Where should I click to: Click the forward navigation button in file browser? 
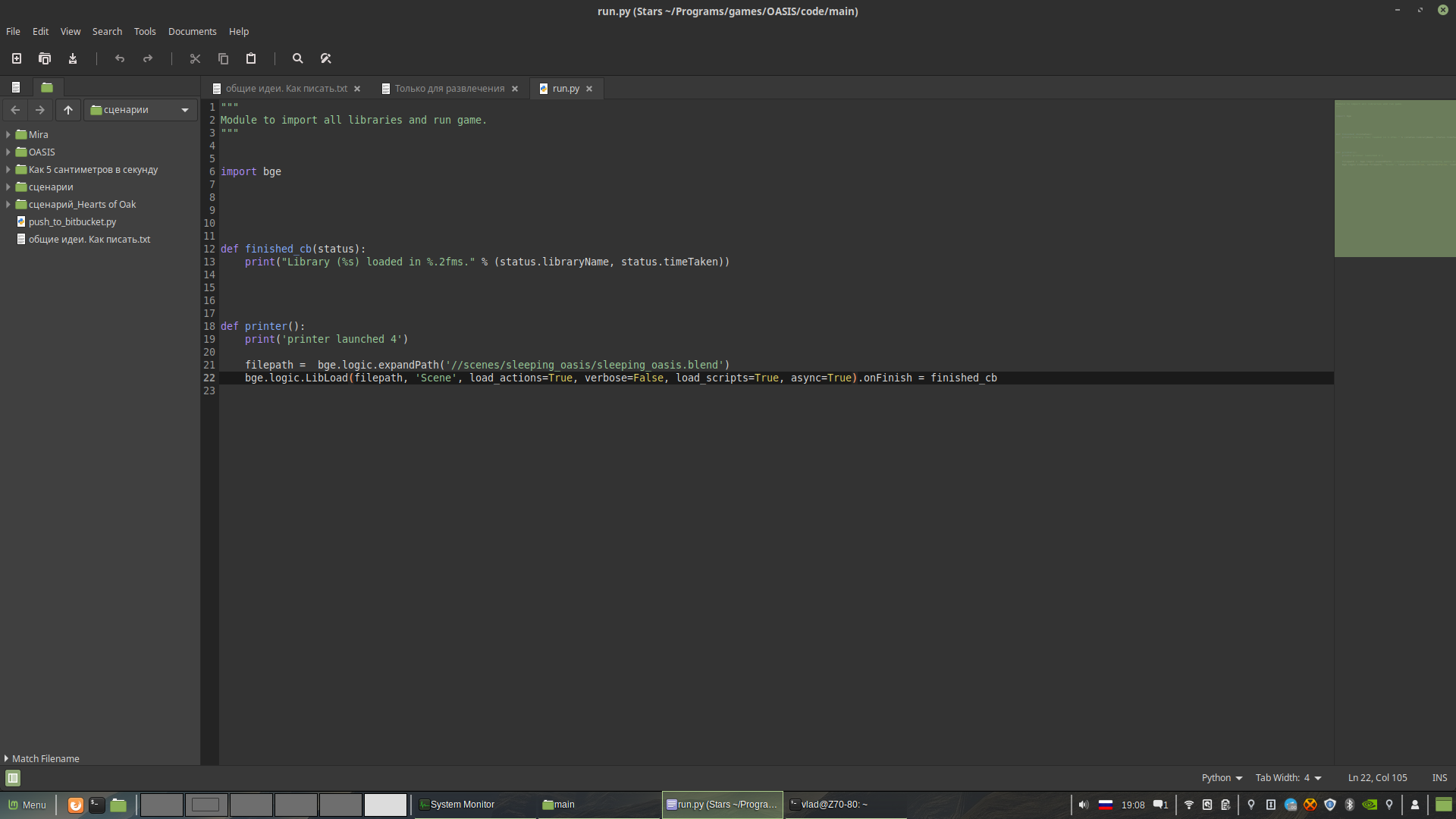tap(39, 109)
